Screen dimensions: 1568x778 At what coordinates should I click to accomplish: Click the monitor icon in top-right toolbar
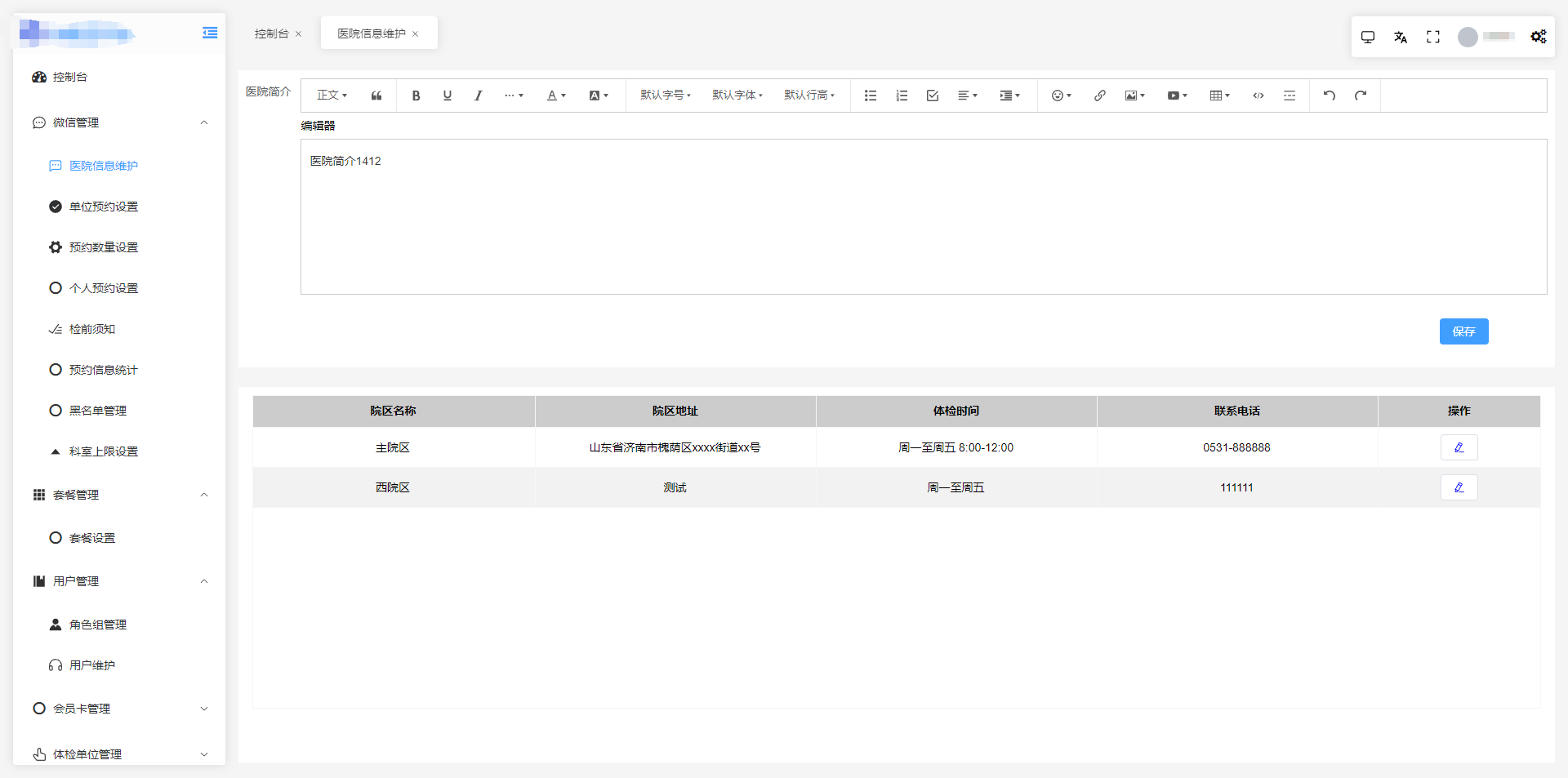(x=1368, y=37)
